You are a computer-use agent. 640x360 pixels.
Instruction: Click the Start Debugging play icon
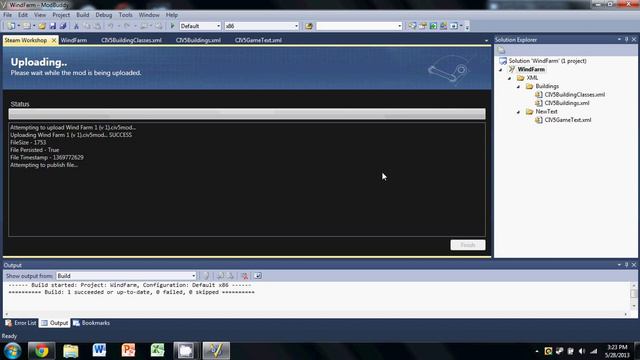pos(172,26)
